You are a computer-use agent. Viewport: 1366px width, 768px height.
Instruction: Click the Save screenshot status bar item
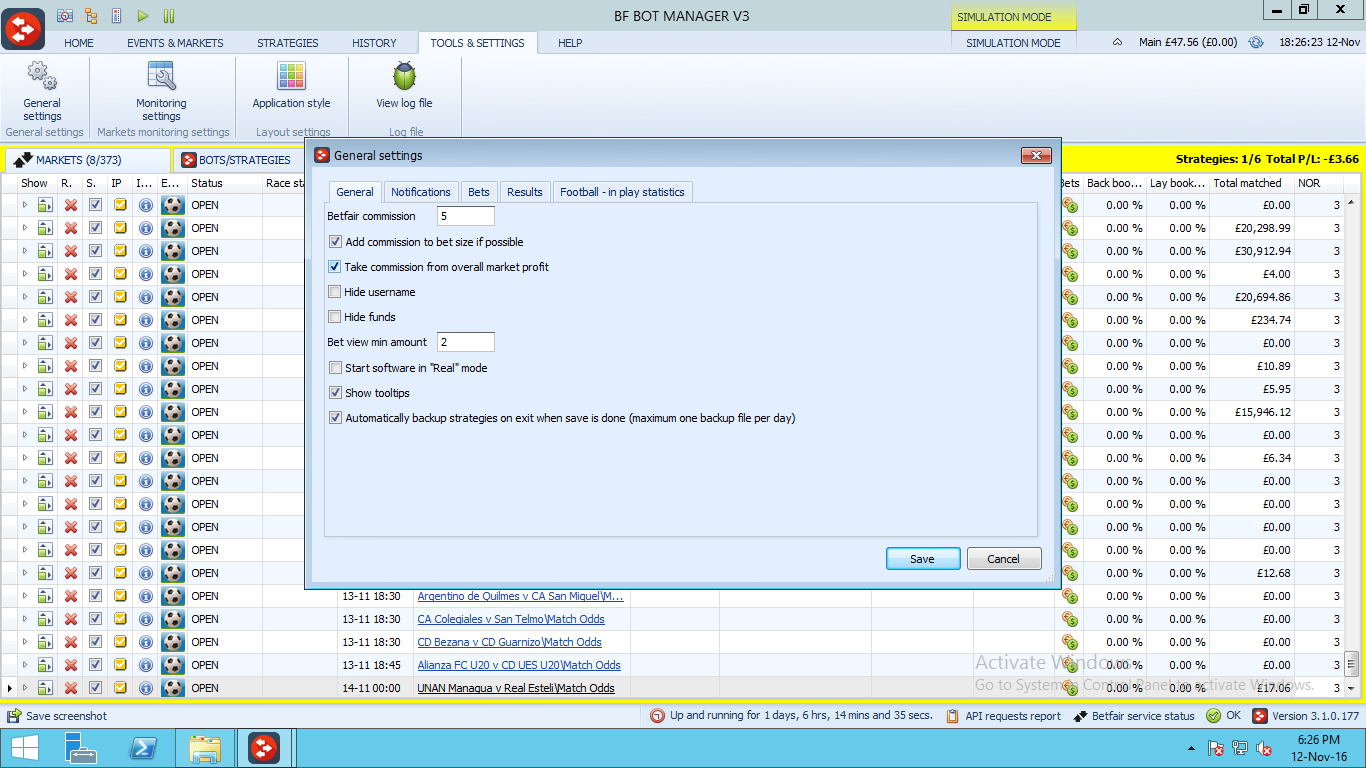tap(57, 716)
